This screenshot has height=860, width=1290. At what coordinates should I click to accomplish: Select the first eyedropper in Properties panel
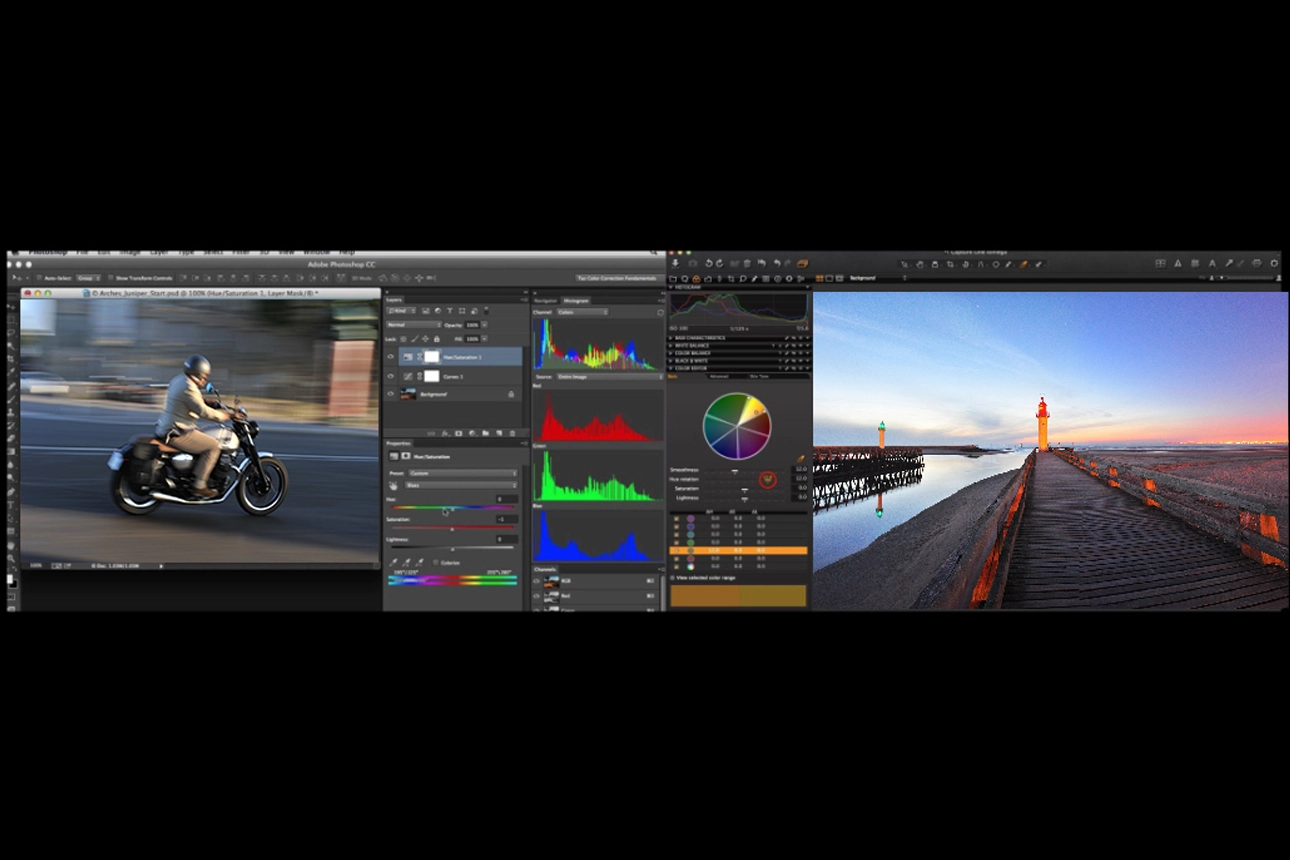click(393, 563)
